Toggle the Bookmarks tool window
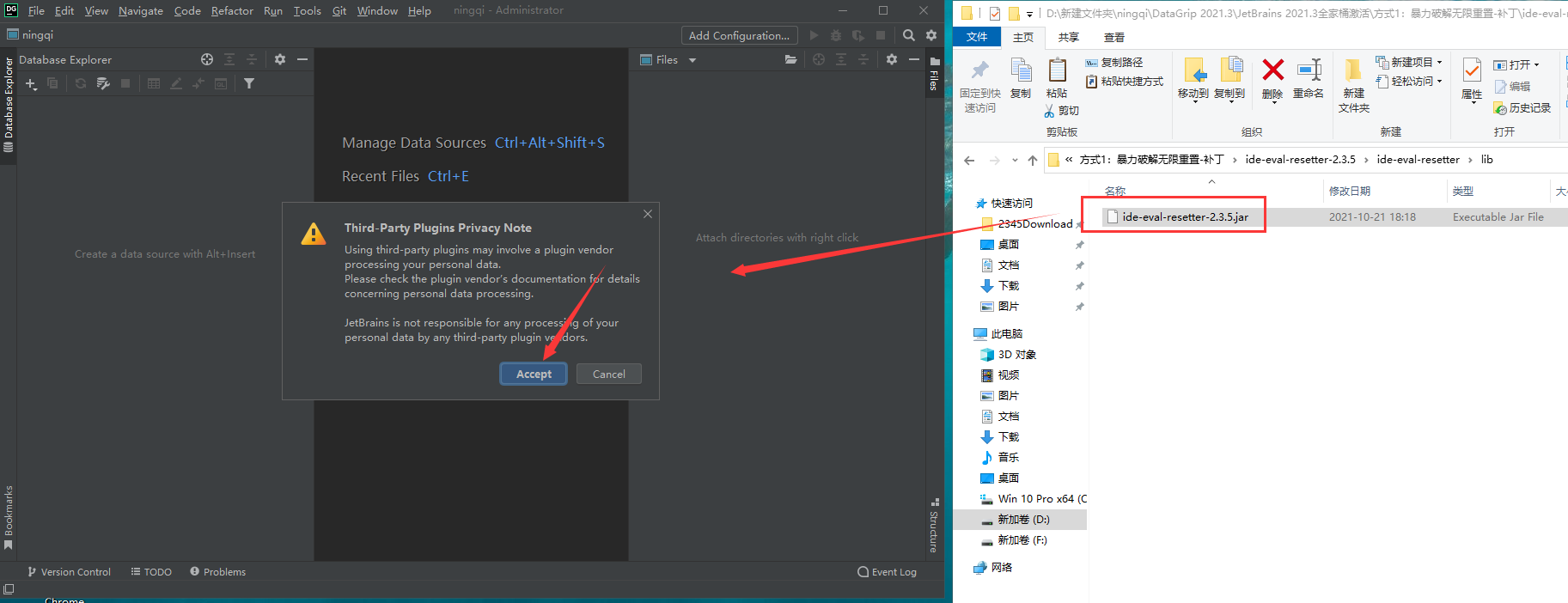Image resolution: width=1568 pixels, height=603 pixels. pos(9,517)
